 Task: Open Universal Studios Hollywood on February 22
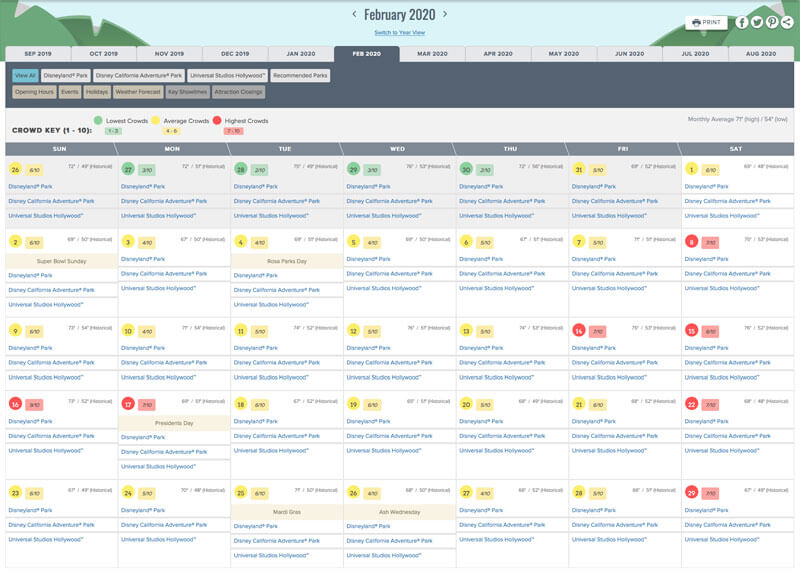point(722,451)
